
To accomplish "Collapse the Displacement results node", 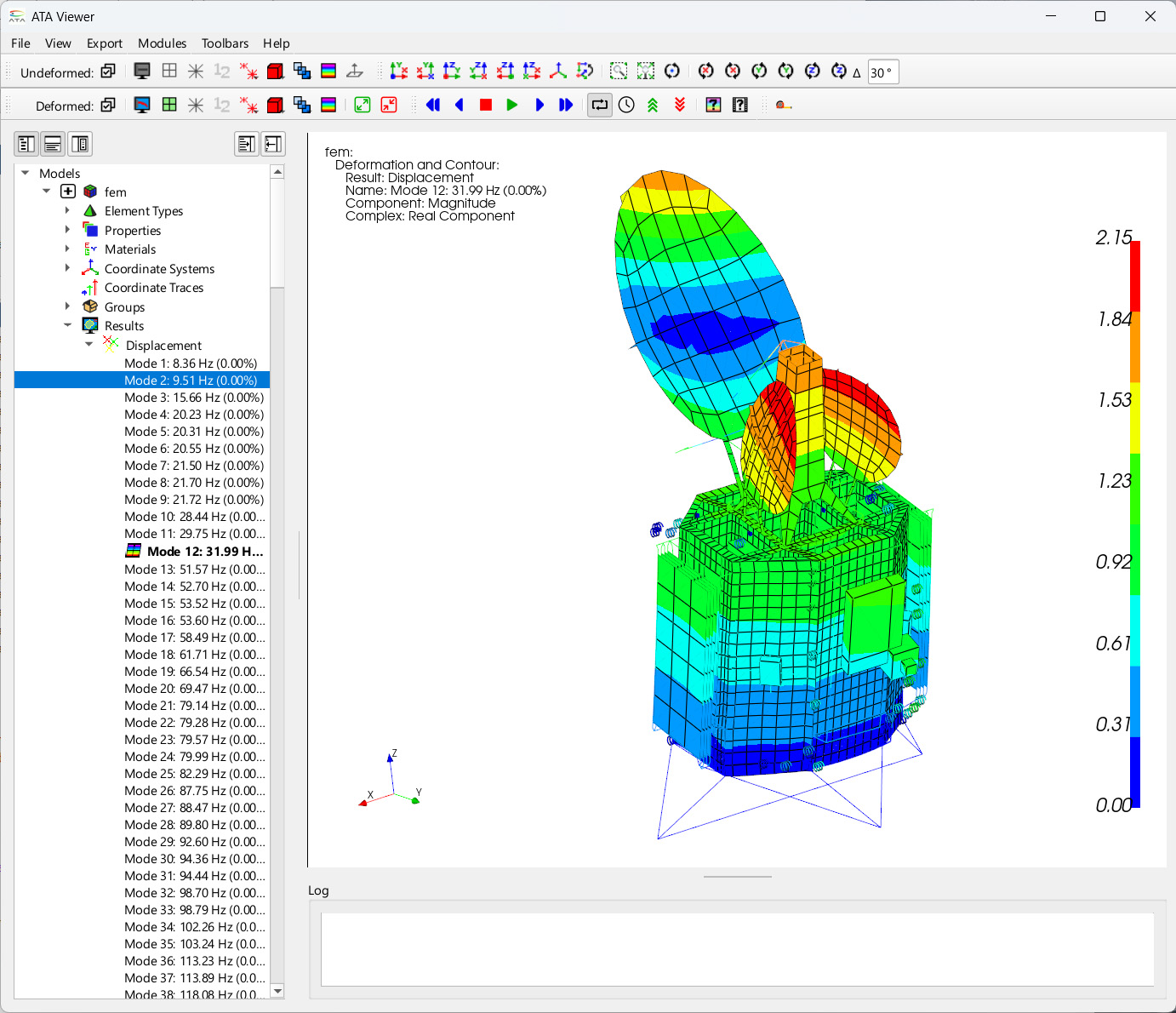I will (x=88, y=345).
